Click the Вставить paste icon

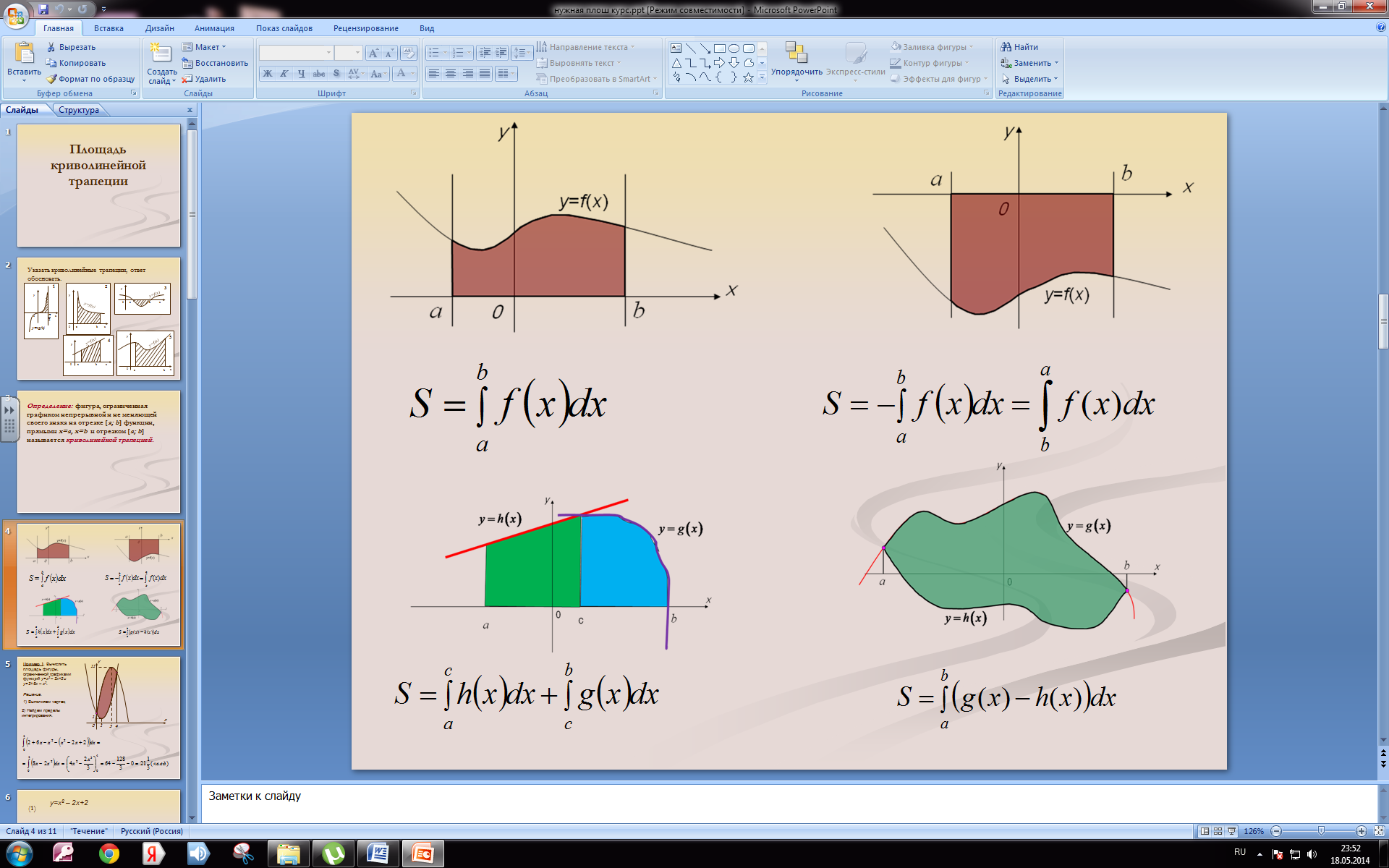(24, 54)
